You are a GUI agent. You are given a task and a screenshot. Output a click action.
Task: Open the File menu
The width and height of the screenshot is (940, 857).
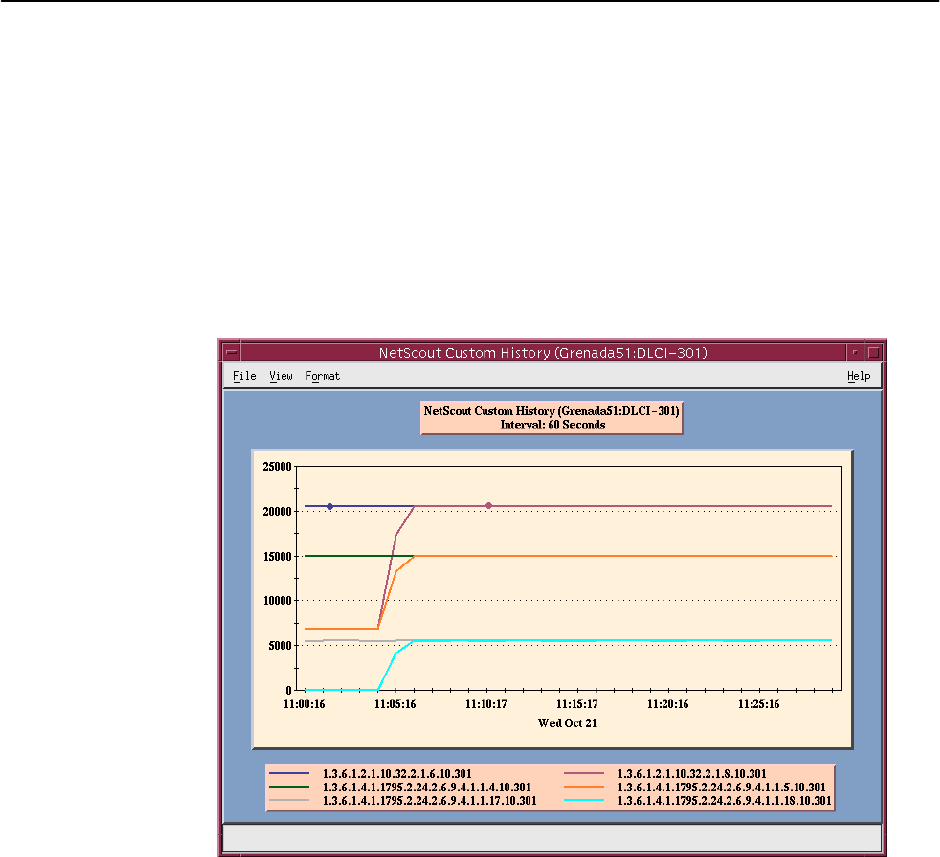[x=244, y=377]
